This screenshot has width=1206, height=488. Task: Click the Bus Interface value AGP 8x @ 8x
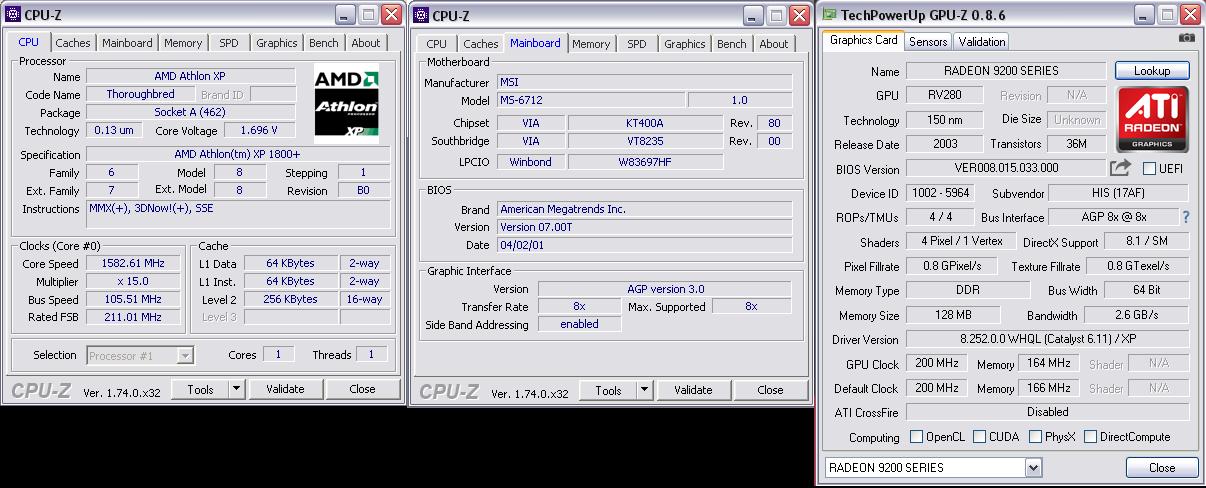1113,217
